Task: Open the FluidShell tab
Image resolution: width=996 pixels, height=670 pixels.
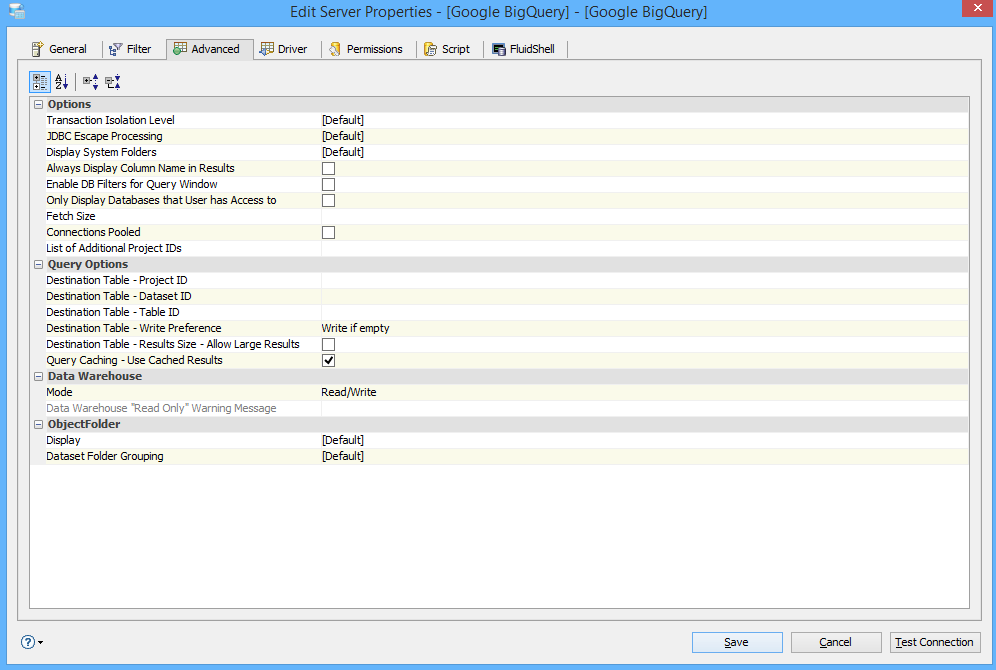Action: click(x=524, y=49)
